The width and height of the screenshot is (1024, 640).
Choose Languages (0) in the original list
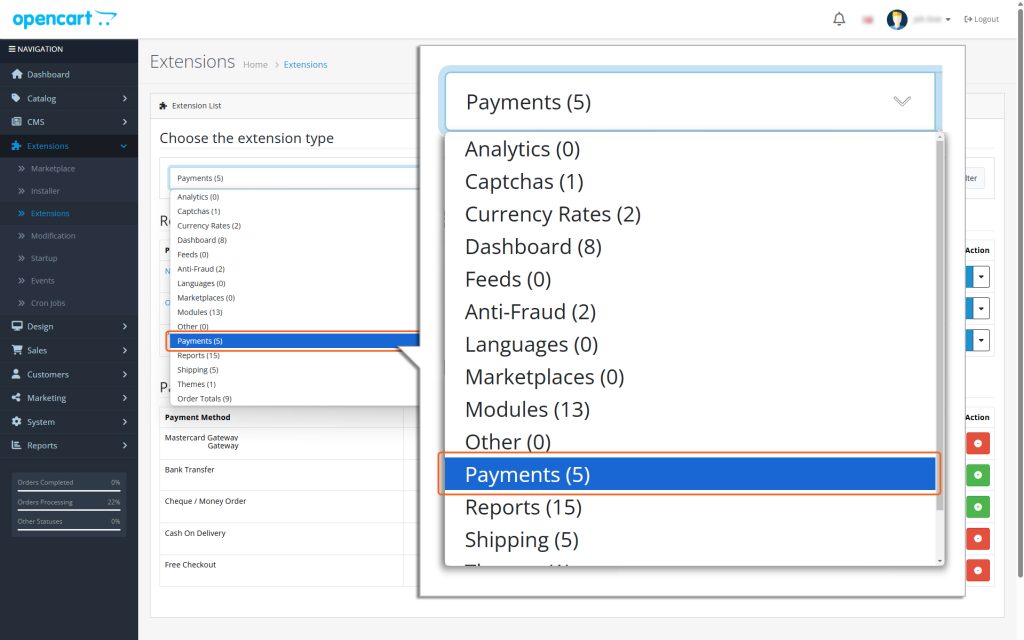(201, 283)
